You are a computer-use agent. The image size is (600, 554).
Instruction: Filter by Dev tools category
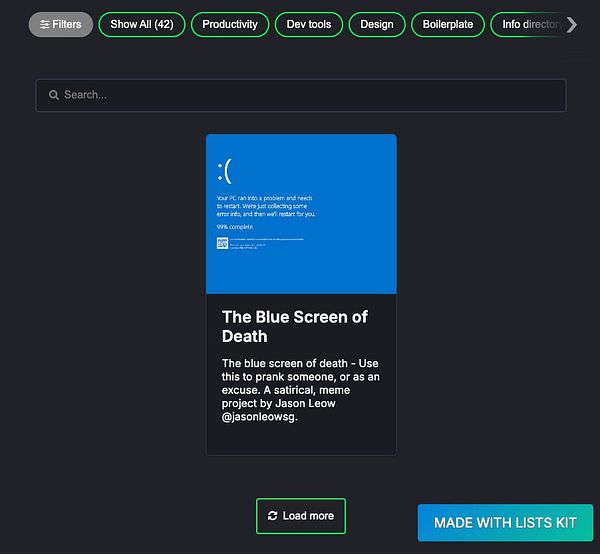[x=309, y=24]
